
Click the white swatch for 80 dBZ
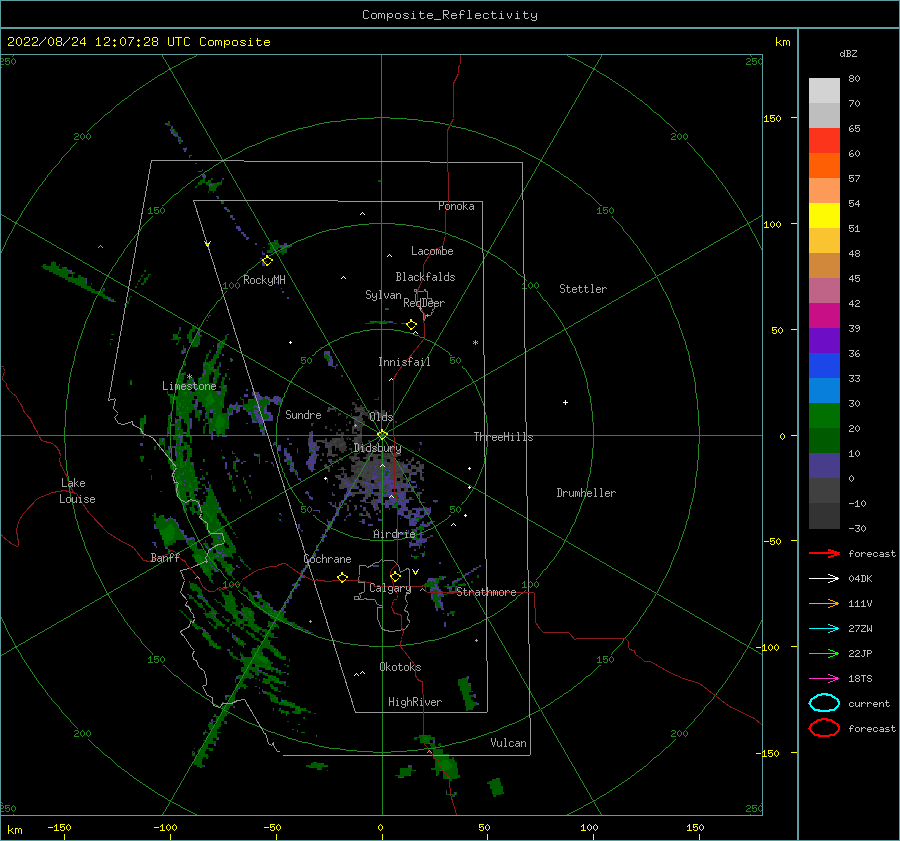(x=824, y=91)
